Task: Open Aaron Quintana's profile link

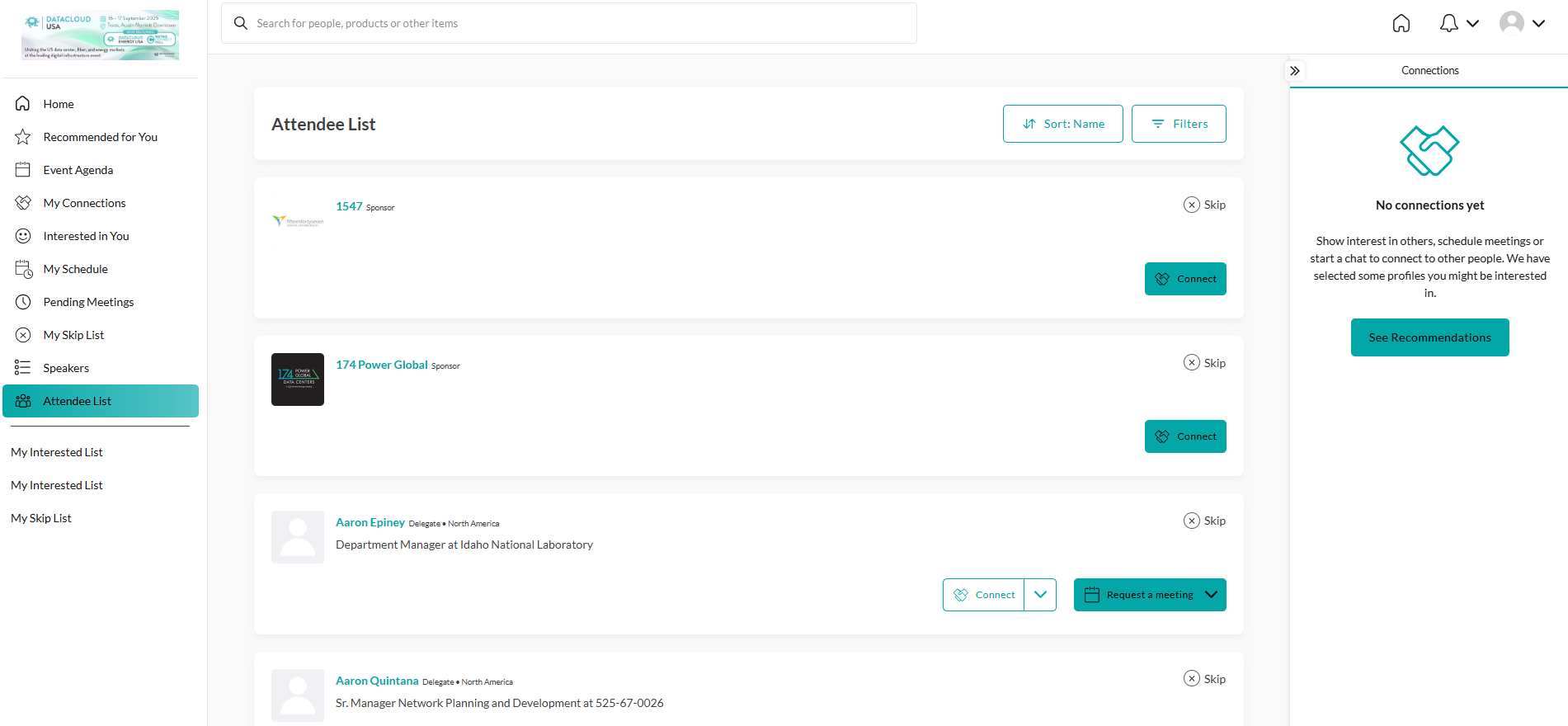Action: (377, 681)
